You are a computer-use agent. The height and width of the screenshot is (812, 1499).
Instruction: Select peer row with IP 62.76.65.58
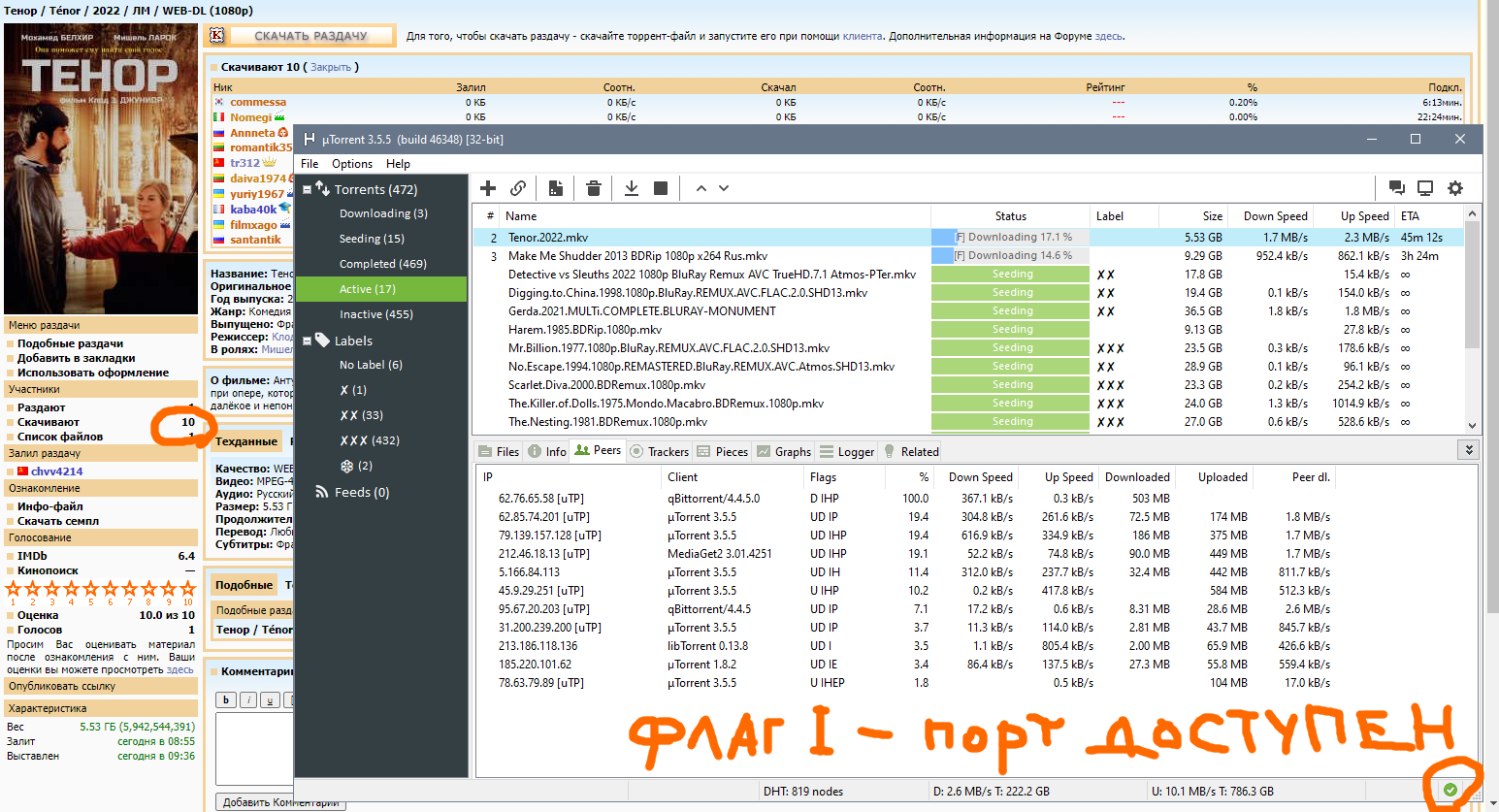tap(976, 498)
